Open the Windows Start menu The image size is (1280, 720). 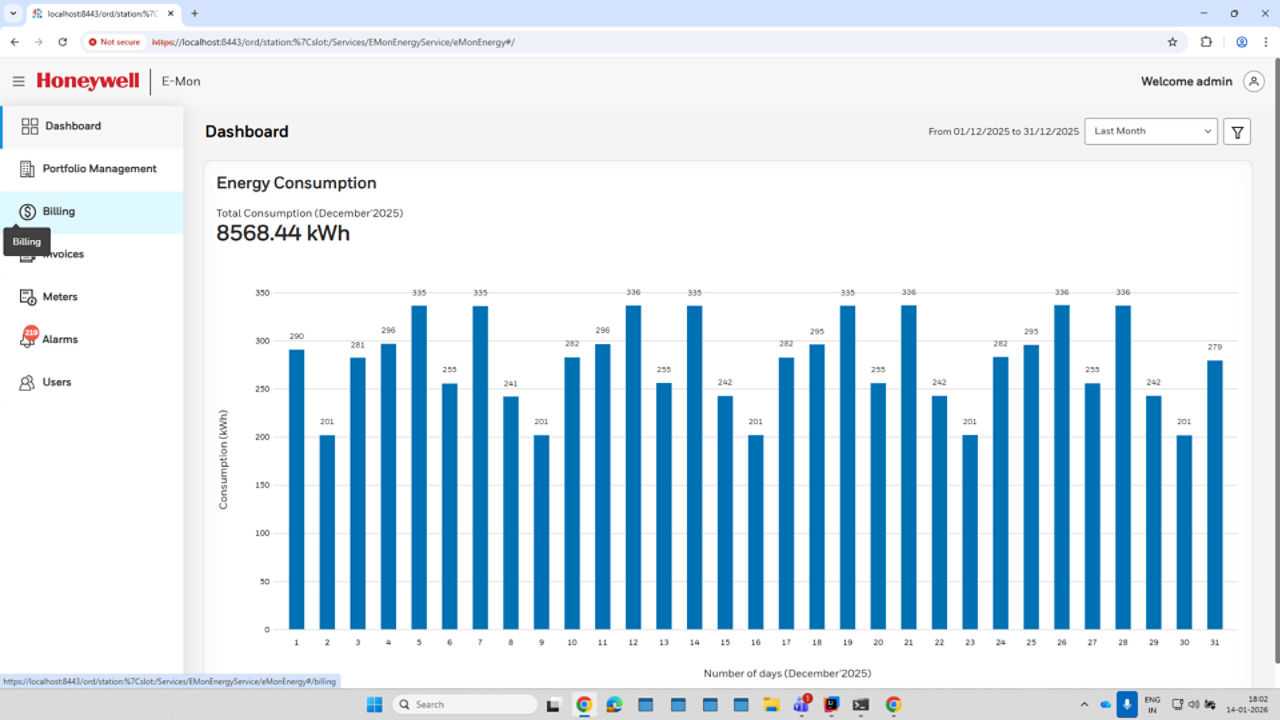click(374, 704)
